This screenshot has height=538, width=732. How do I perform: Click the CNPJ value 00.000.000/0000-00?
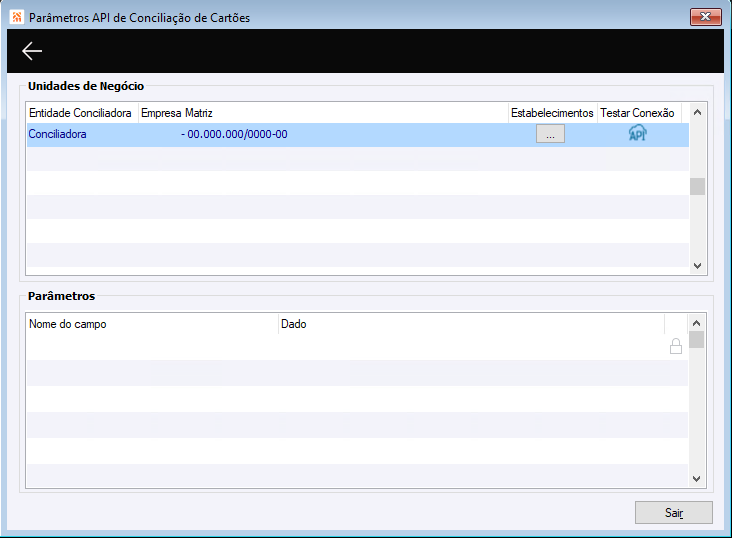pyautogui.click(x=237, y=134)
